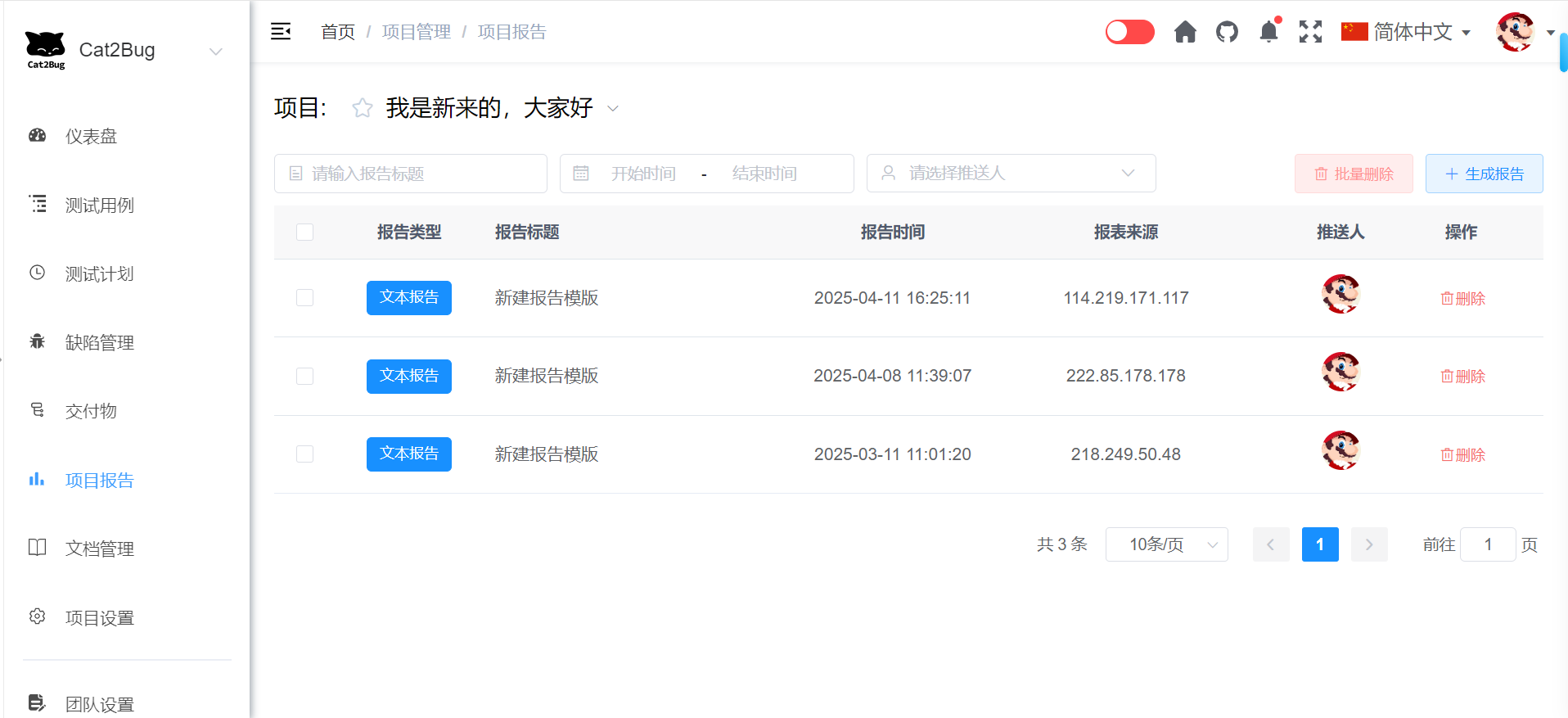Click the Cat2Bug logo
This screenshot has height=718, width=1568.
45,50
